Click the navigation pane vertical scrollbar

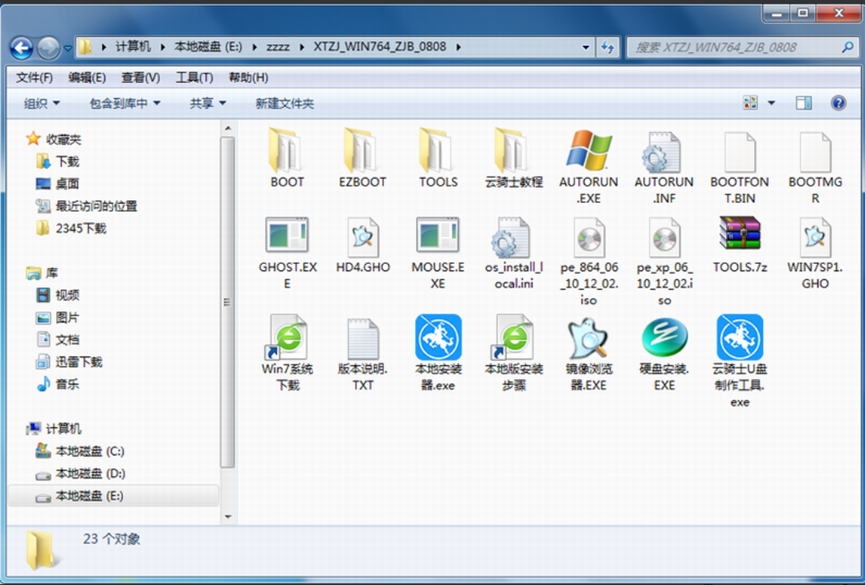(227, 300)
